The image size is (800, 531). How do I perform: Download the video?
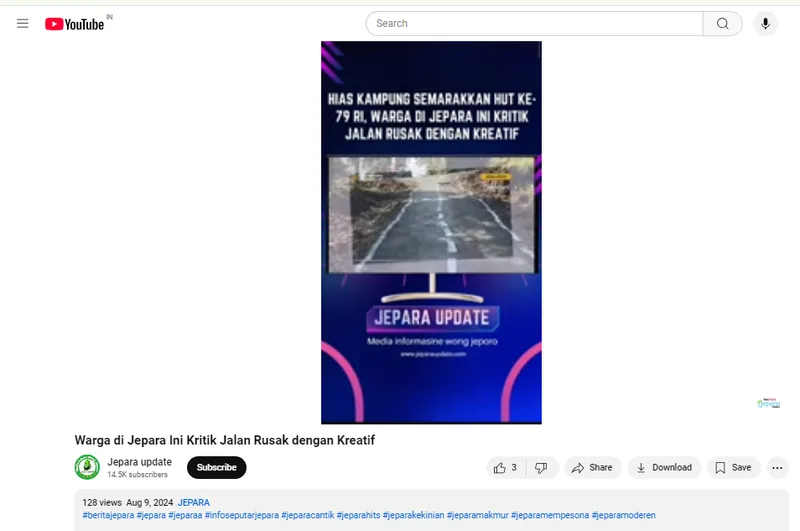pos(664,468)
